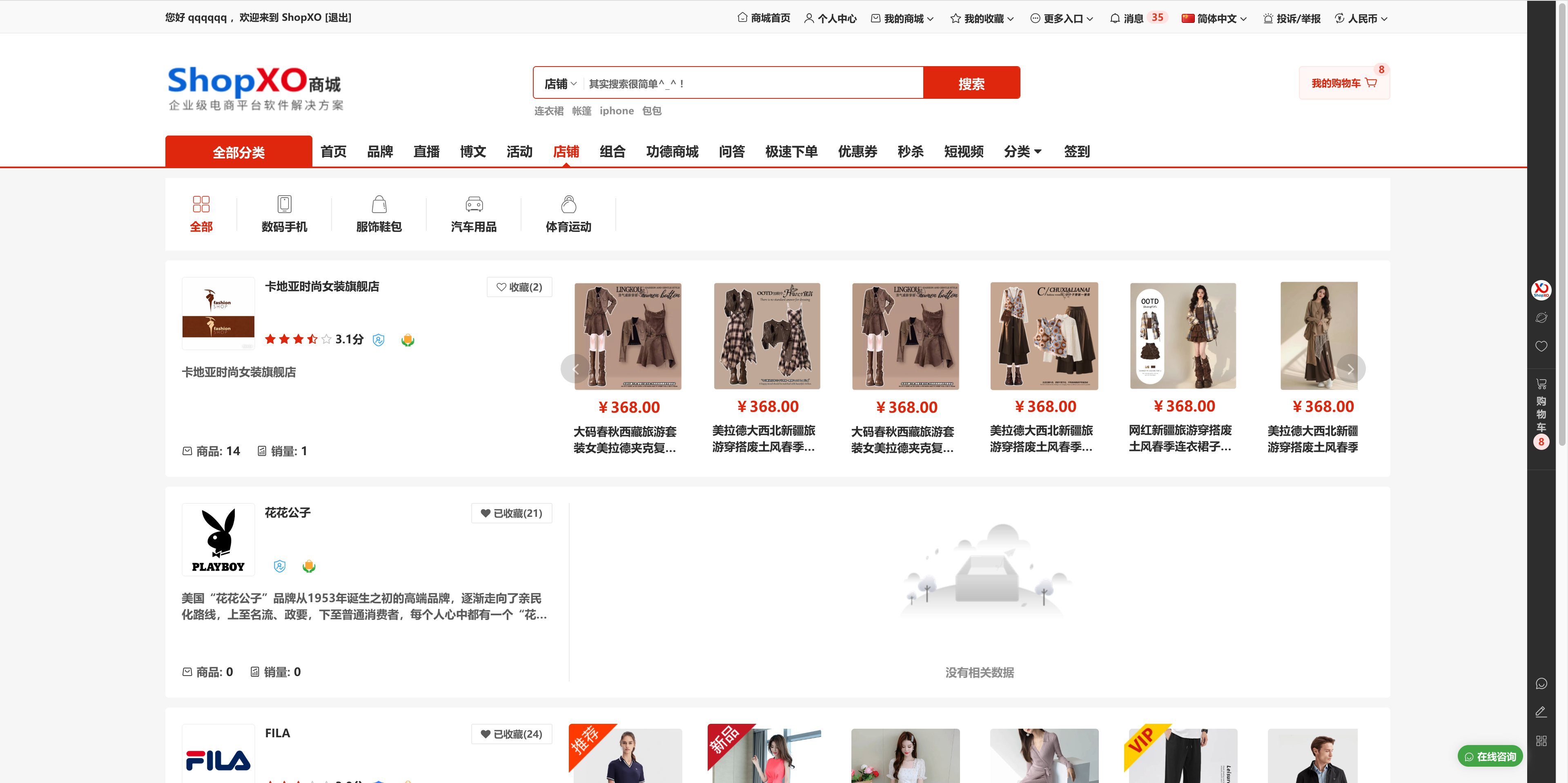Open the 网红新疆旅游穿搭 product thumbnail
The height and width of the screenshot is (783, 1568).
click(1183, 336)
